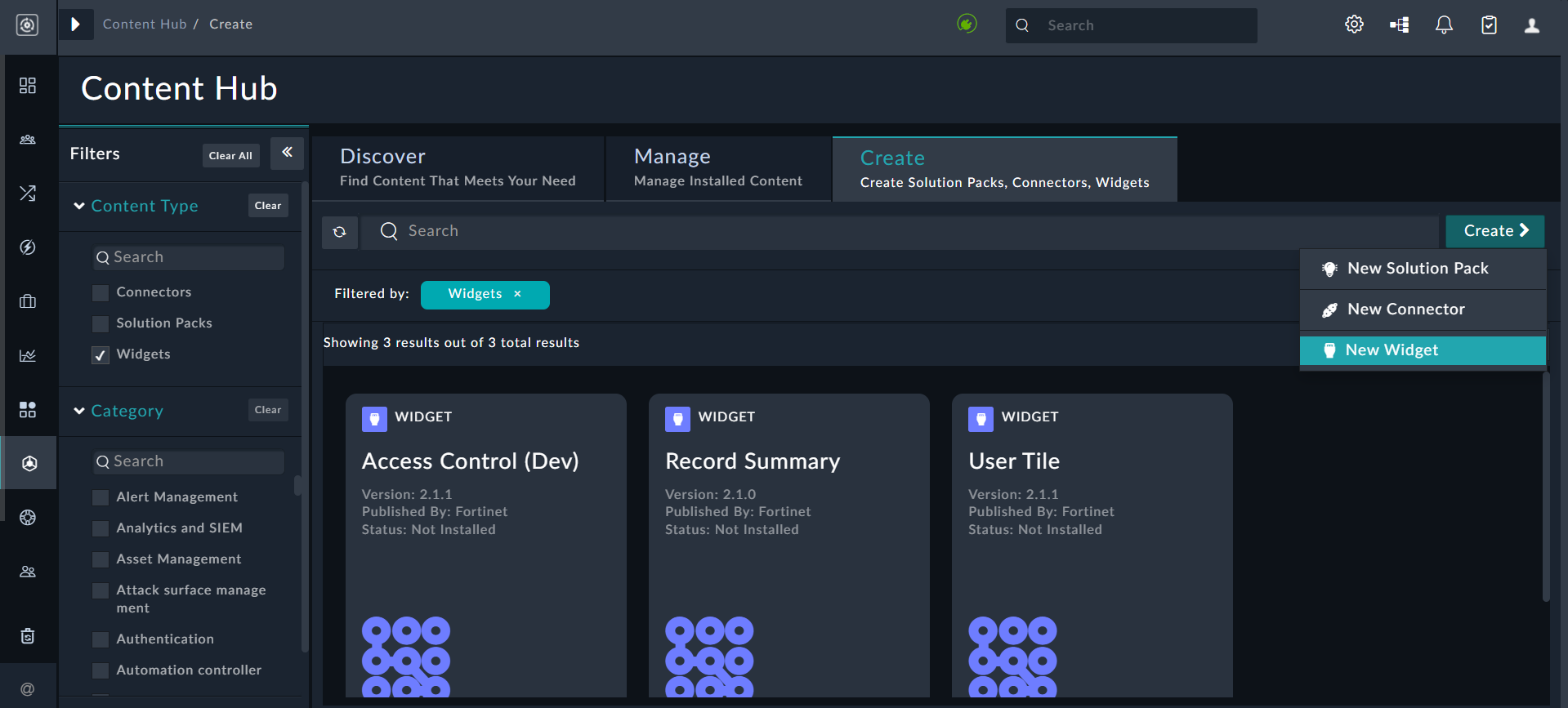Click the FortiSOAR logo icon
1568x708 pixels.
[x=28, y=25]
